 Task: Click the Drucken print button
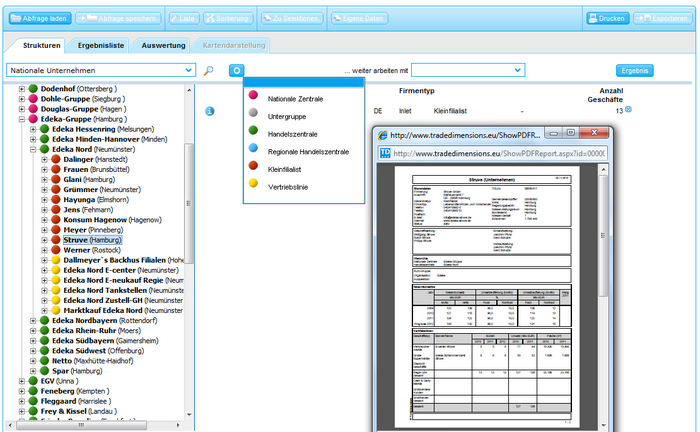(606, 18)
